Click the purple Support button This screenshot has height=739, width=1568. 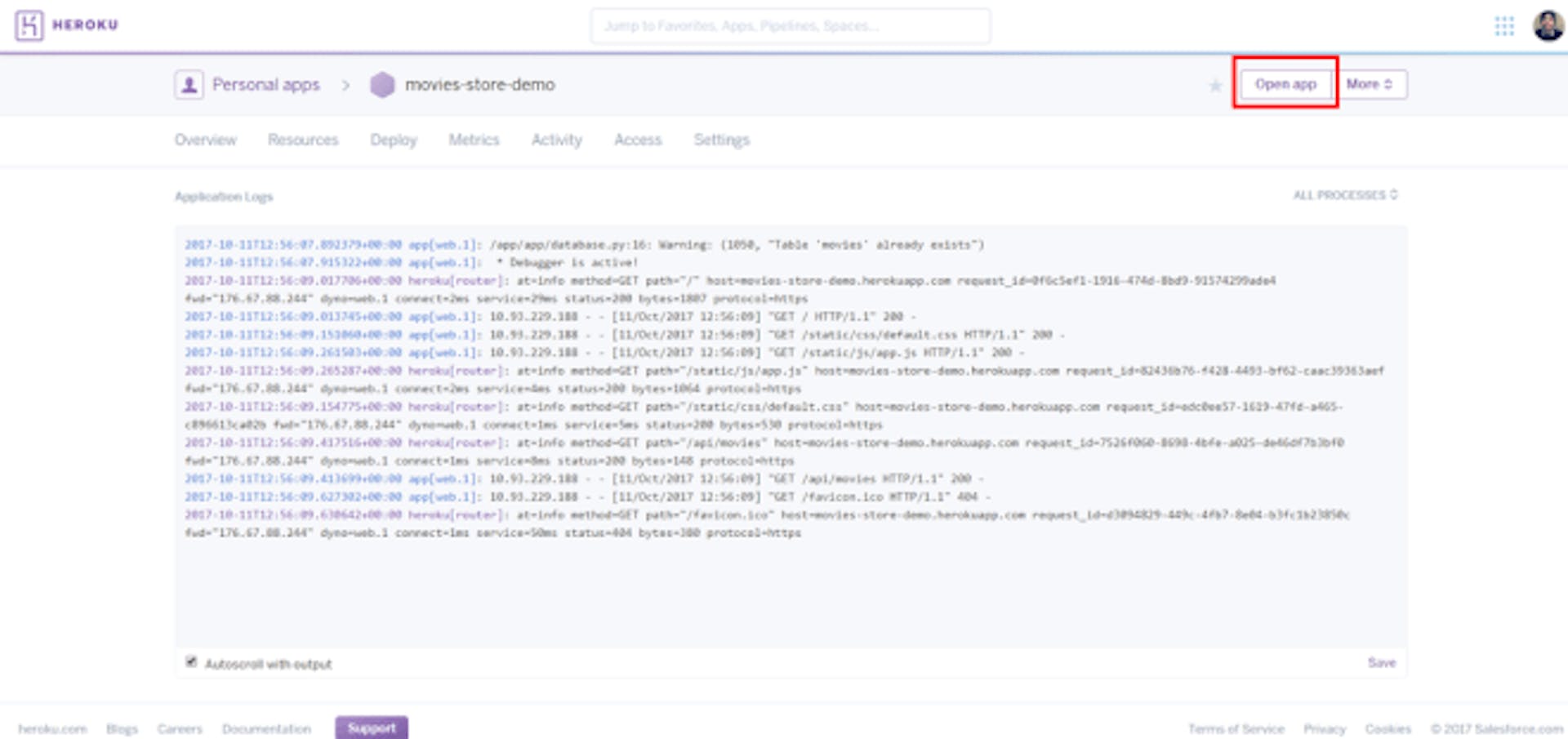click(372, 728)
